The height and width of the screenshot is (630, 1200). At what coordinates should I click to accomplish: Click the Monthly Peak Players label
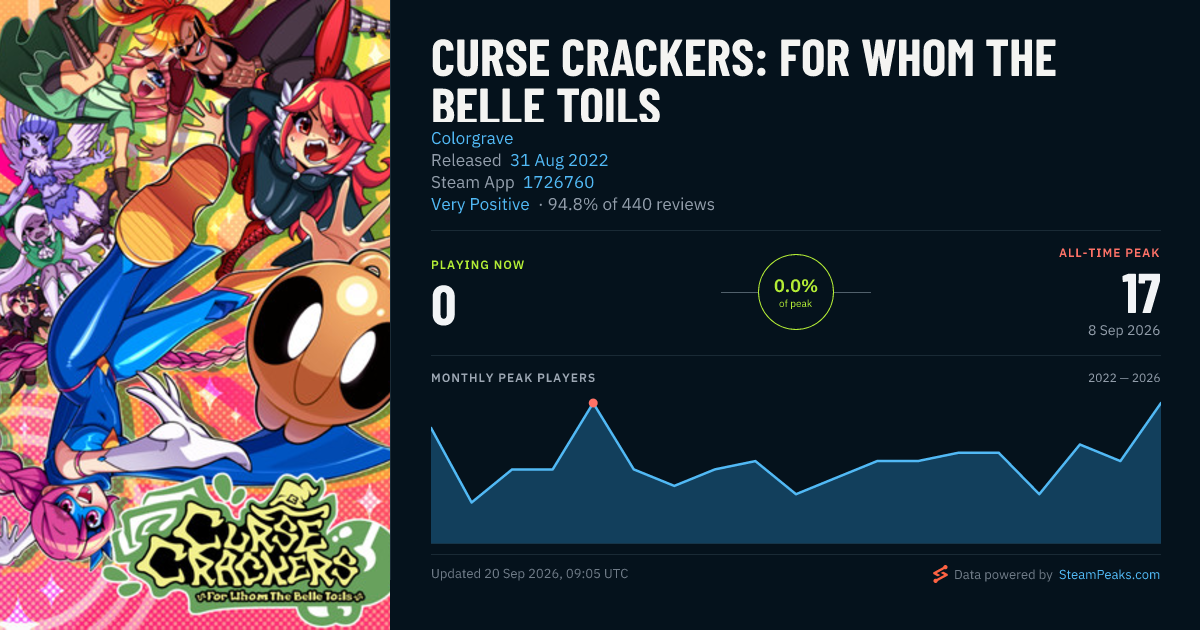point(513,378)
